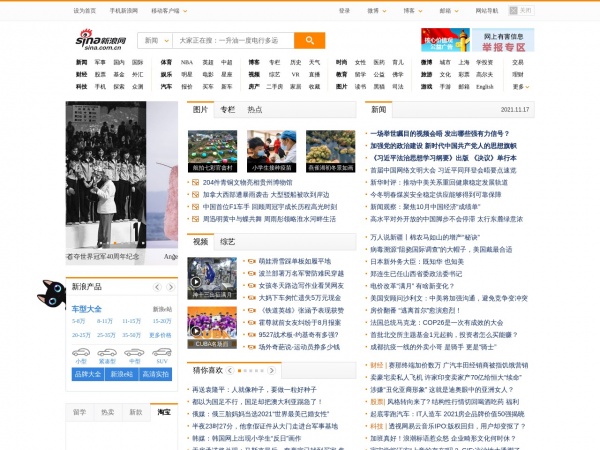Viewport: 600px width, 450px height.
Task: Click the 高清实拍 blue button
Action: tap(155, 374)
